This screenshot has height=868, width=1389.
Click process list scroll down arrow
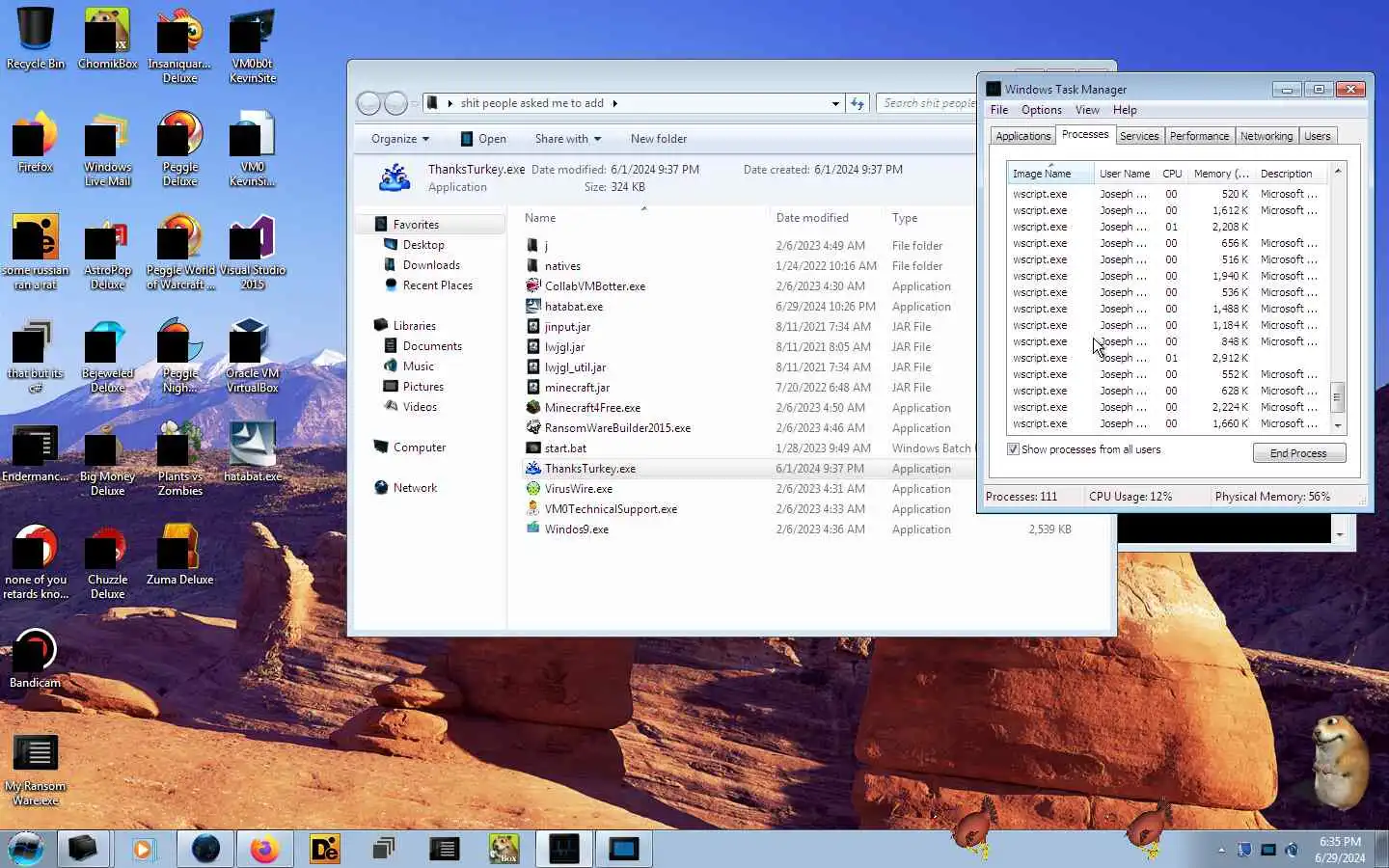[1337, 425]
